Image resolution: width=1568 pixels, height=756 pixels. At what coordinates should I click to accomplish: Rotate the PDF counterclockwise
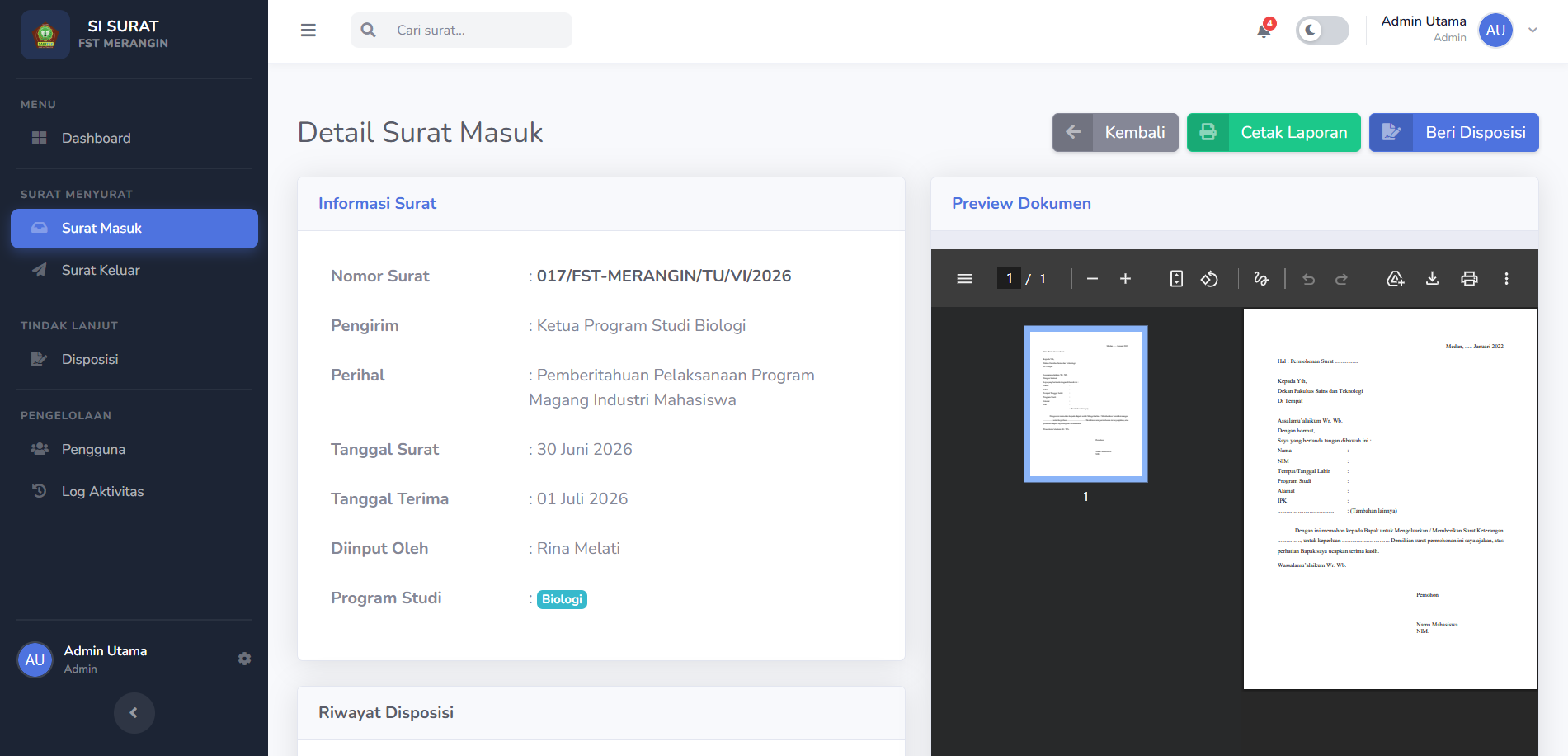tap(1209, 279)
